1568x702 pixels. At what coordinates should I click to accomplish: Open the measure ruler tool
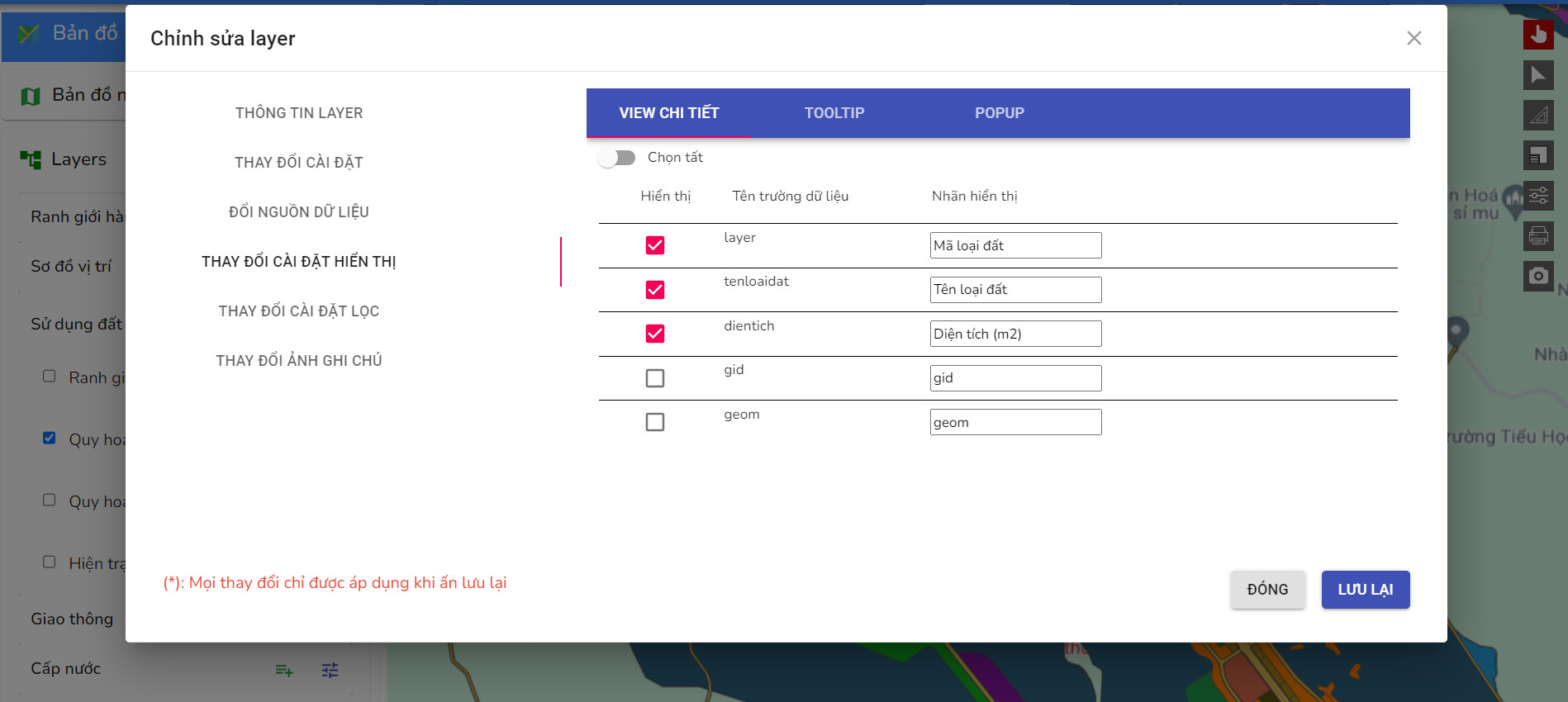1538,116
